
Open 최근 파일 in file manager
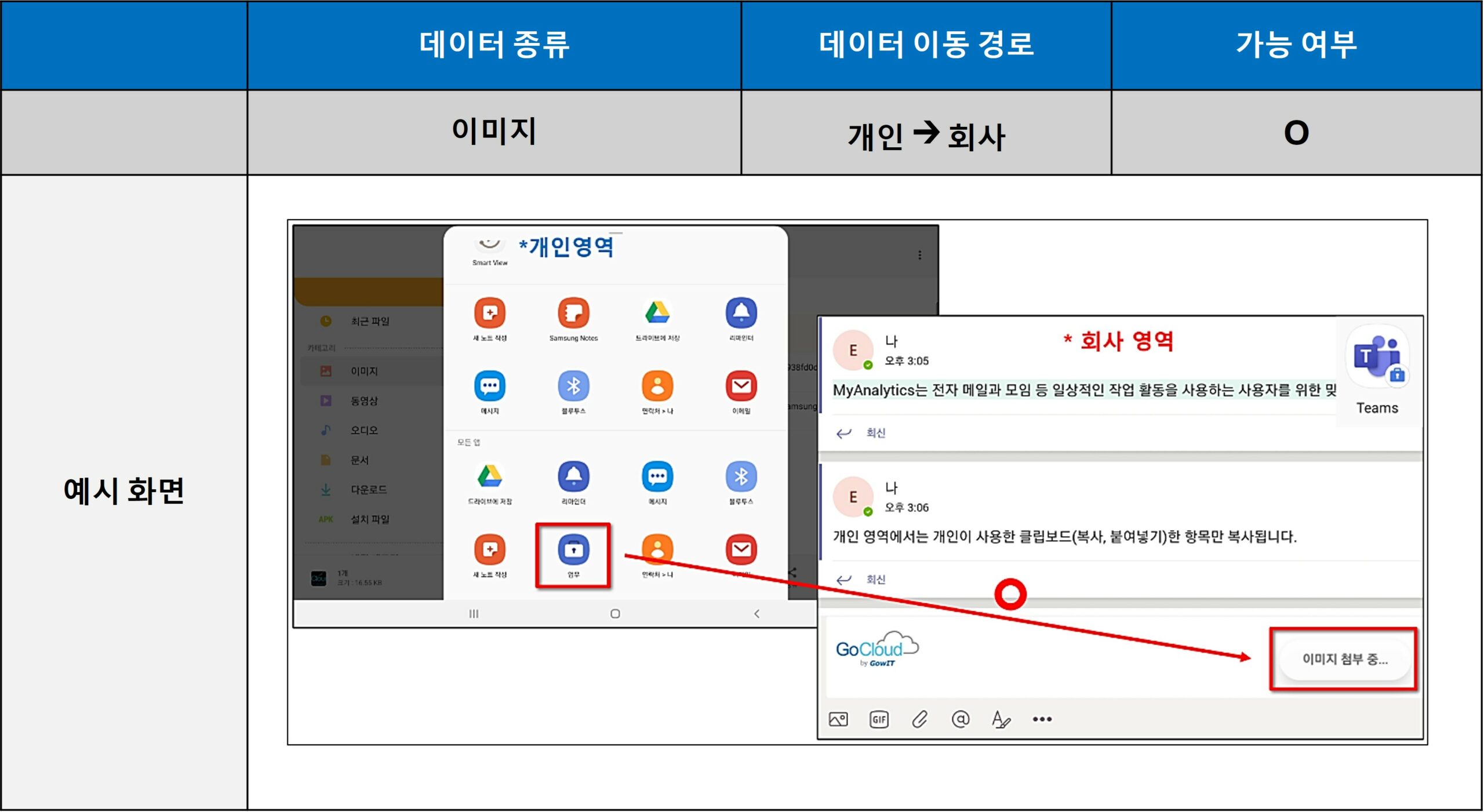[369, 321]
